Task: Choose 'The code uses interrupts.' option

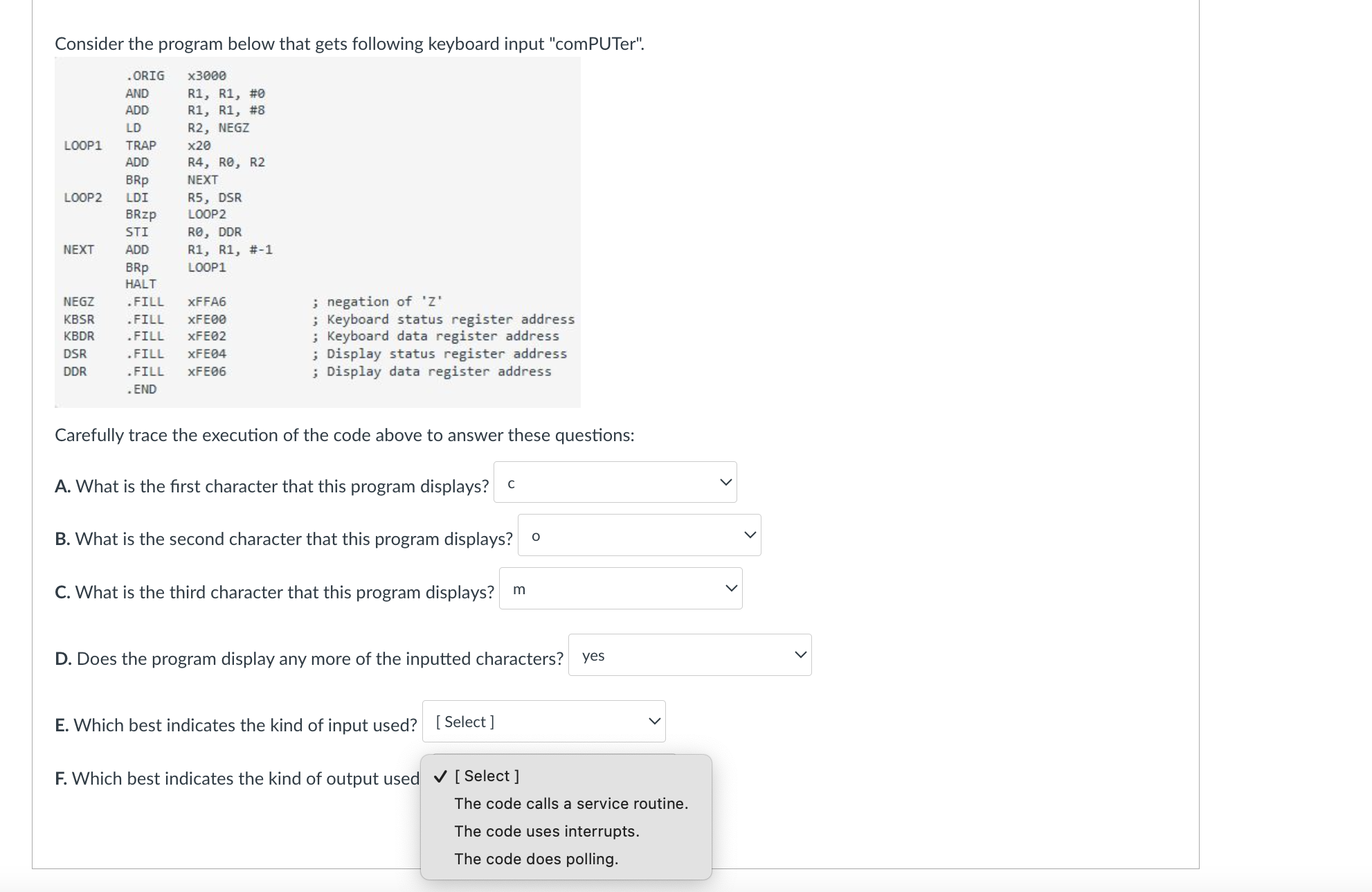Action: point(546,831)
